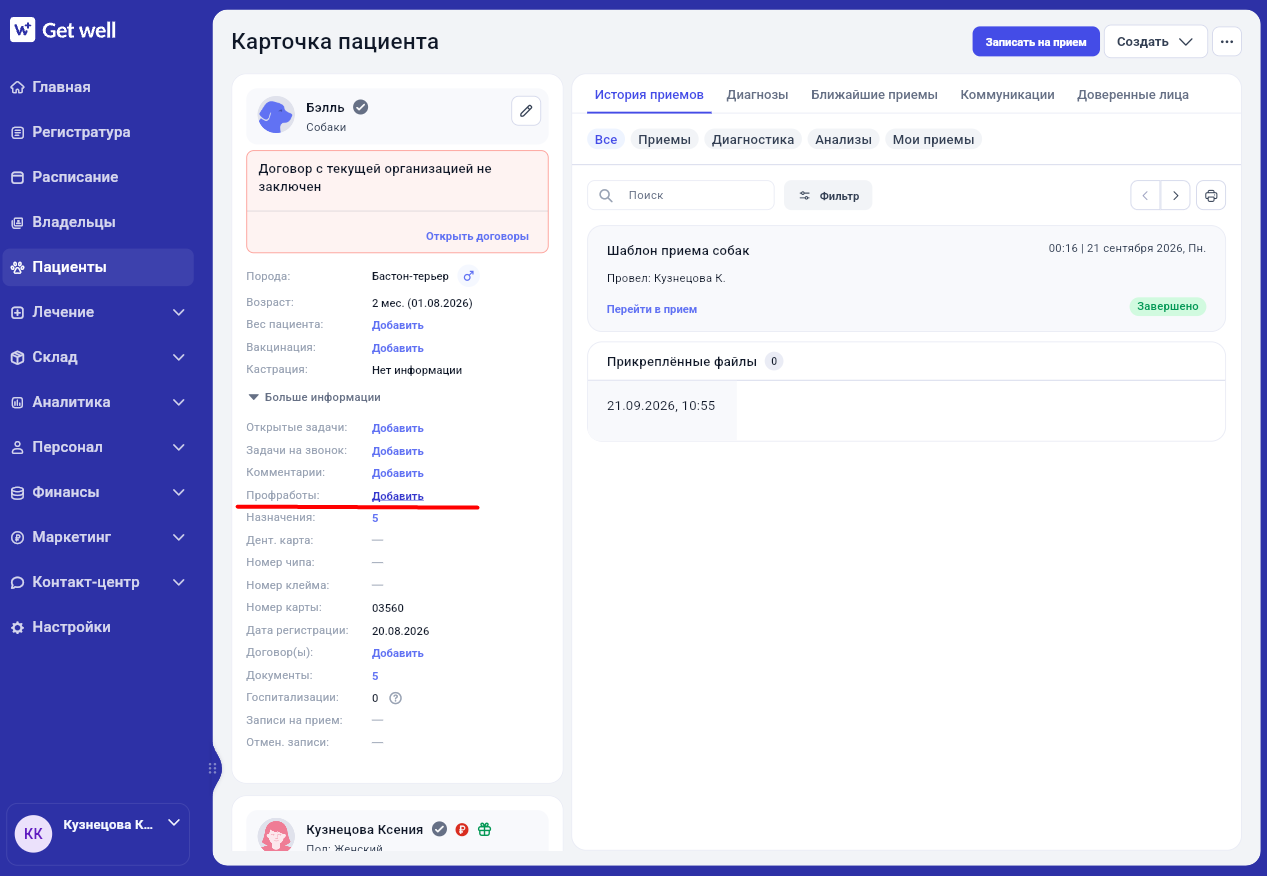This screenshot has height=876, width=1267.
Task: Click the Поиск search field
Action: pyautogui.click(x=681, y=195)
